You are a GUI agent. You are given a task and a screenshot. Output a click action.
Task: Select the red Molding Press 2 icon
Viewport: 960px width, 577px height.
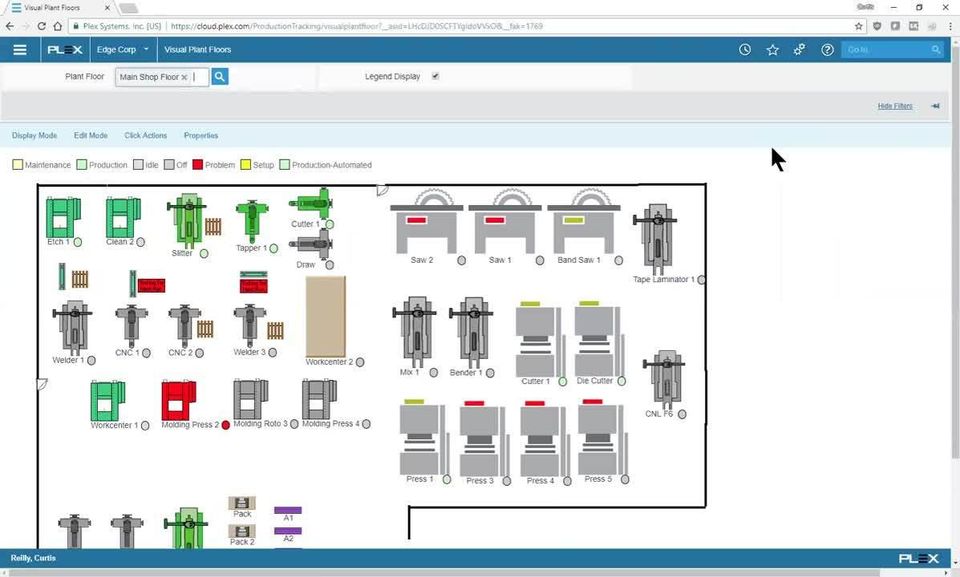(178, 401)
